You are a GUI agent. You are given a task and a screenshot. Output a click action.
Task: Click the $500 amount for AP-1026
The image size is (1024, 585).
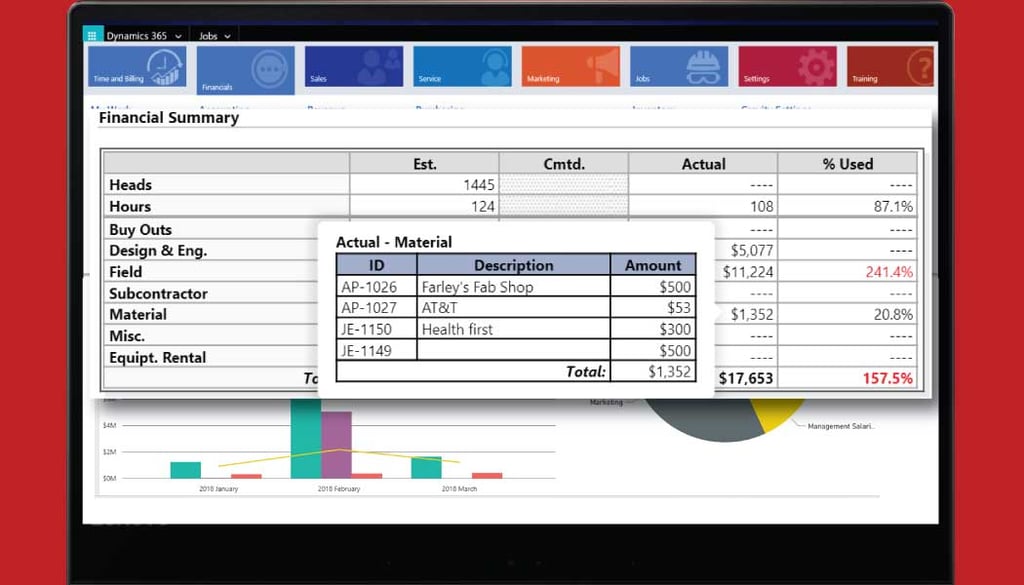(675, 287)
